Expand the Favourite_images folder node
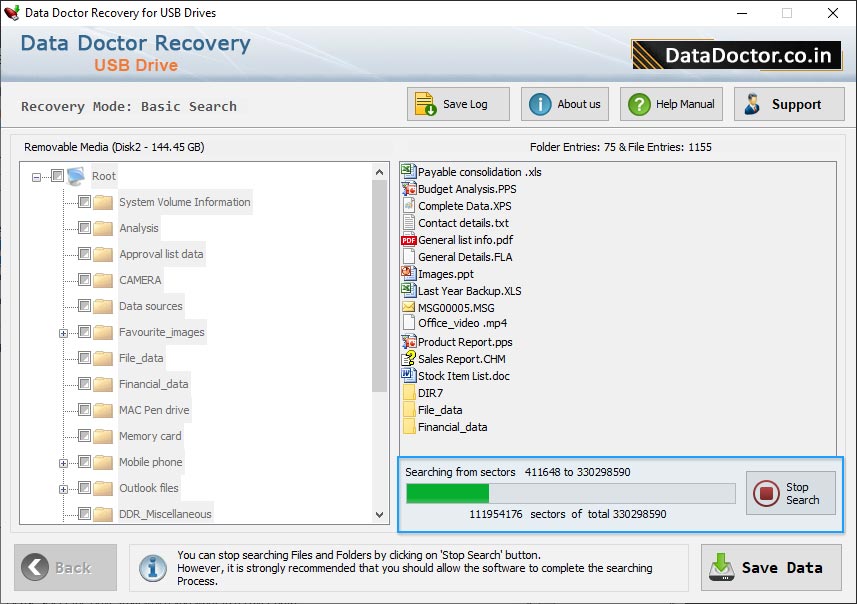 [x=64, y=333]
